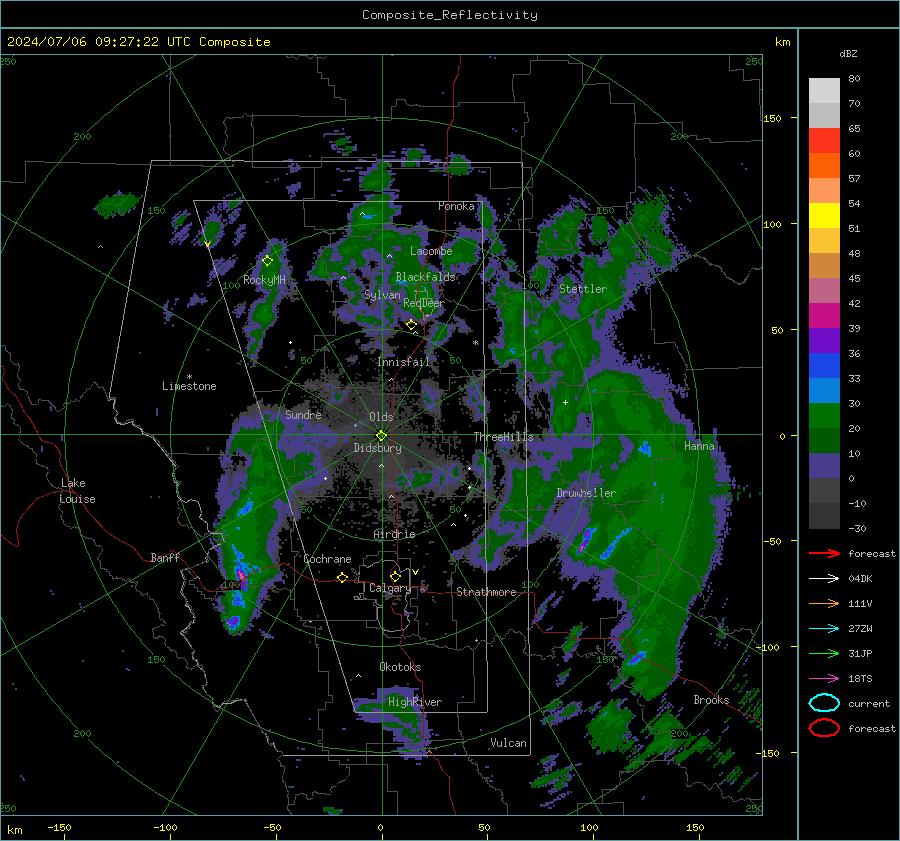Click the Lacombe town label

431,251
